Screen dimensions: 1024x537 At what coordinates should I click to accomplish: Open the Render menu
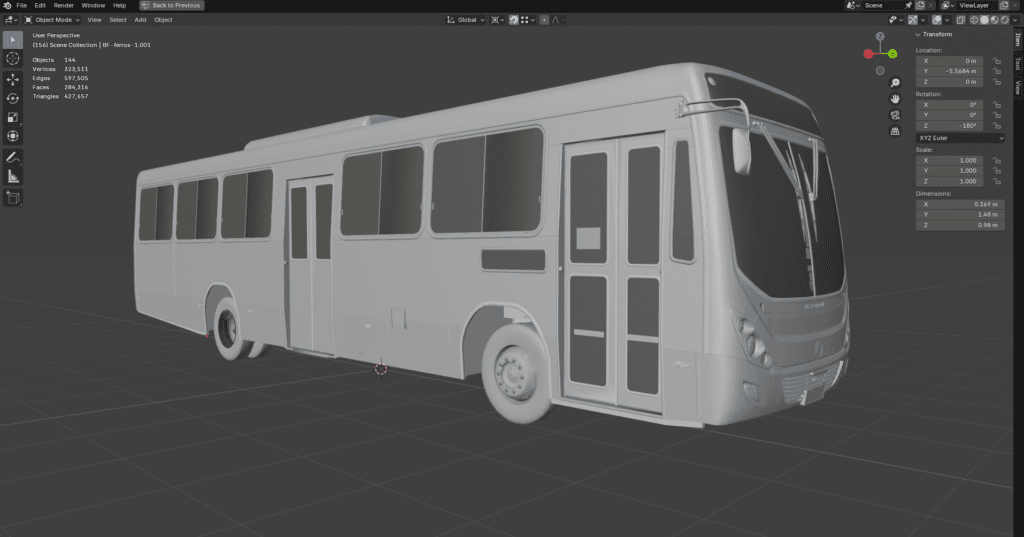pos(63,5)
